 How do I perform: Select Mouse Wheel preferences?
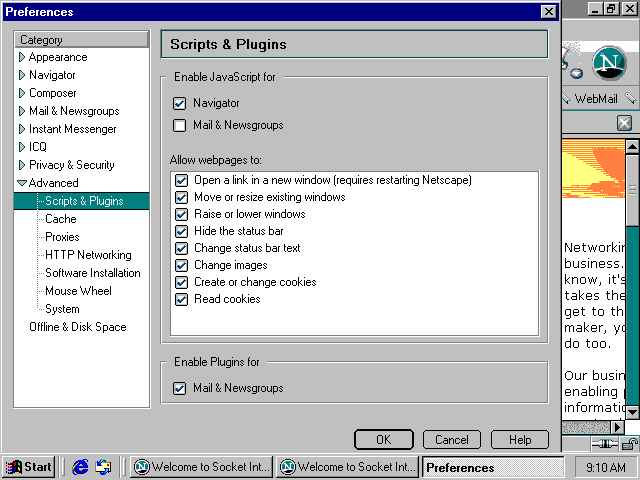point(78,291)
